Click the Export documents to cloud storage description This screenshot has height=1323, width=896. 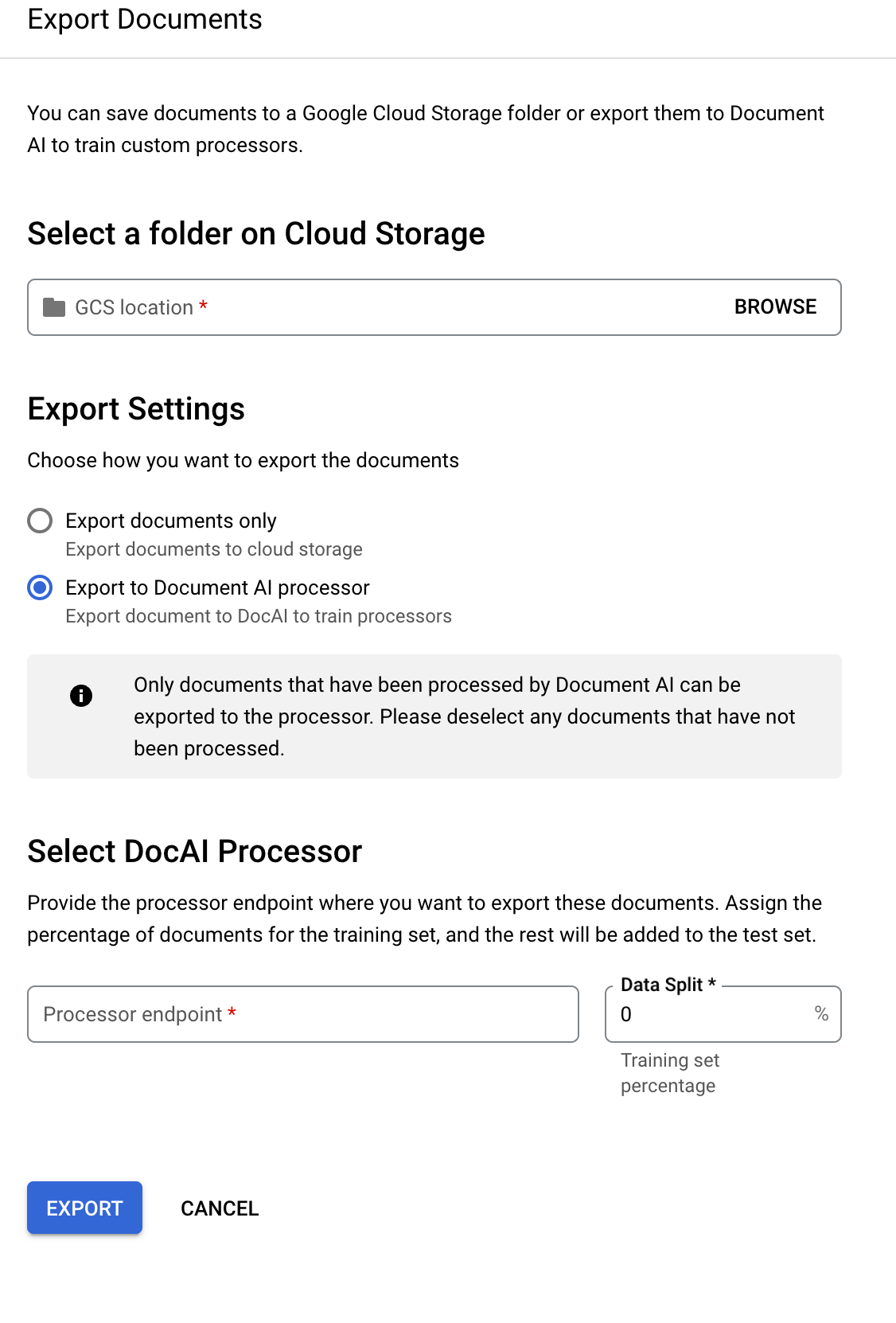click(214, 549)
